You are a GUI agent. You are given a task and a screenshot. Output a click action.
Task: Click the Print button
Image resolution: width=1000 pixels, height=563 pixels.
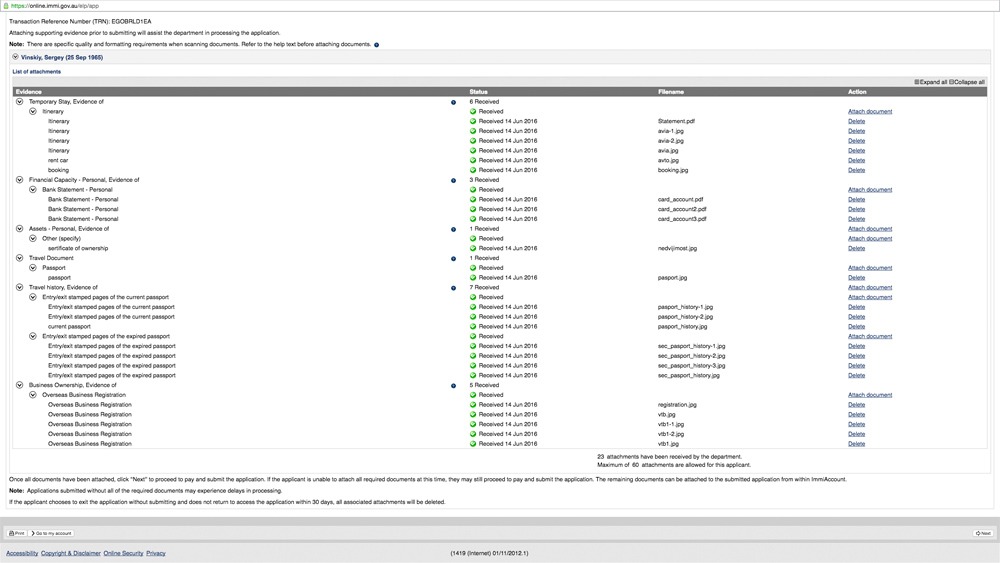click(17, 533)
